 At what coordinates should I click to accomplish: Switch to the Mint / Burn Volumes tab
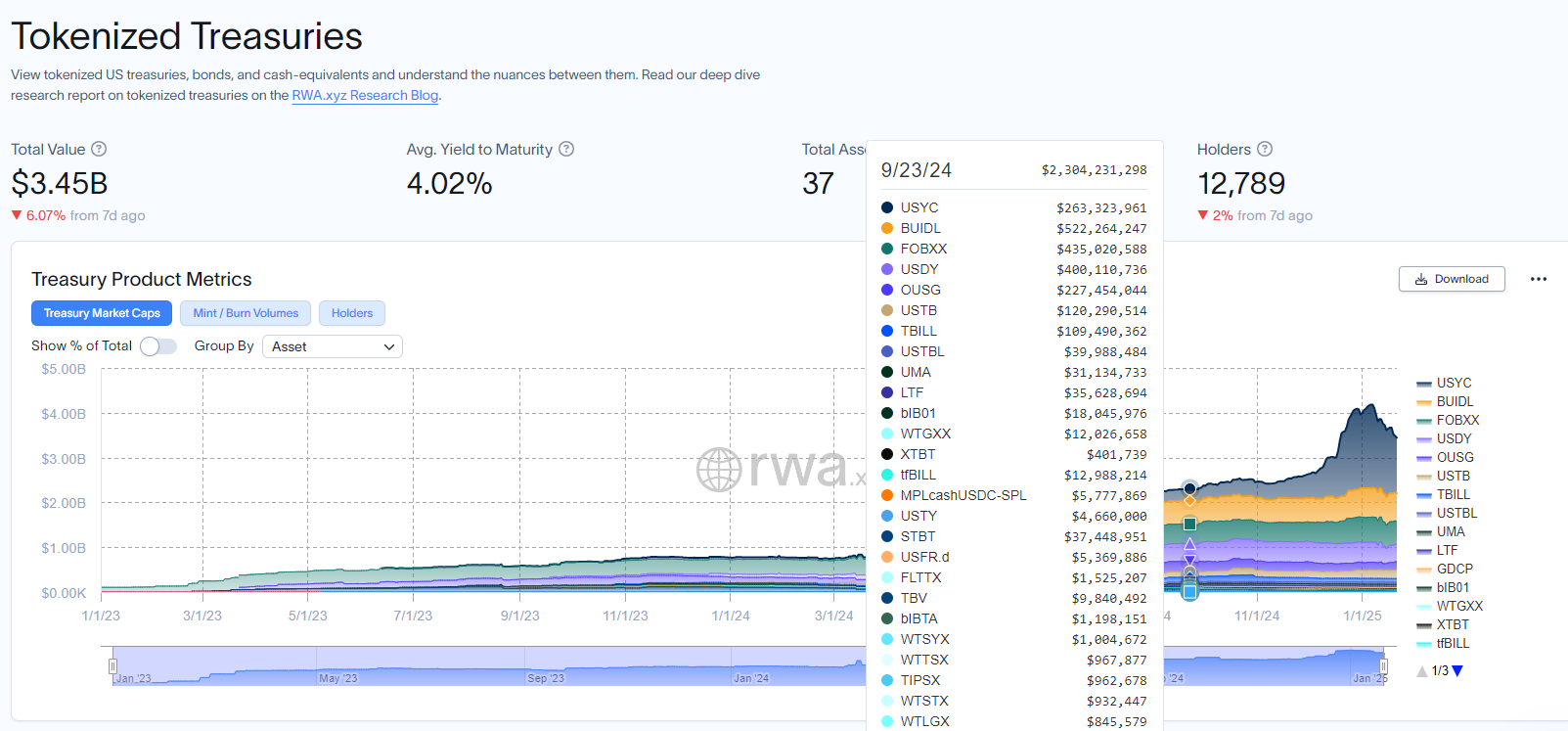(246, 313)
